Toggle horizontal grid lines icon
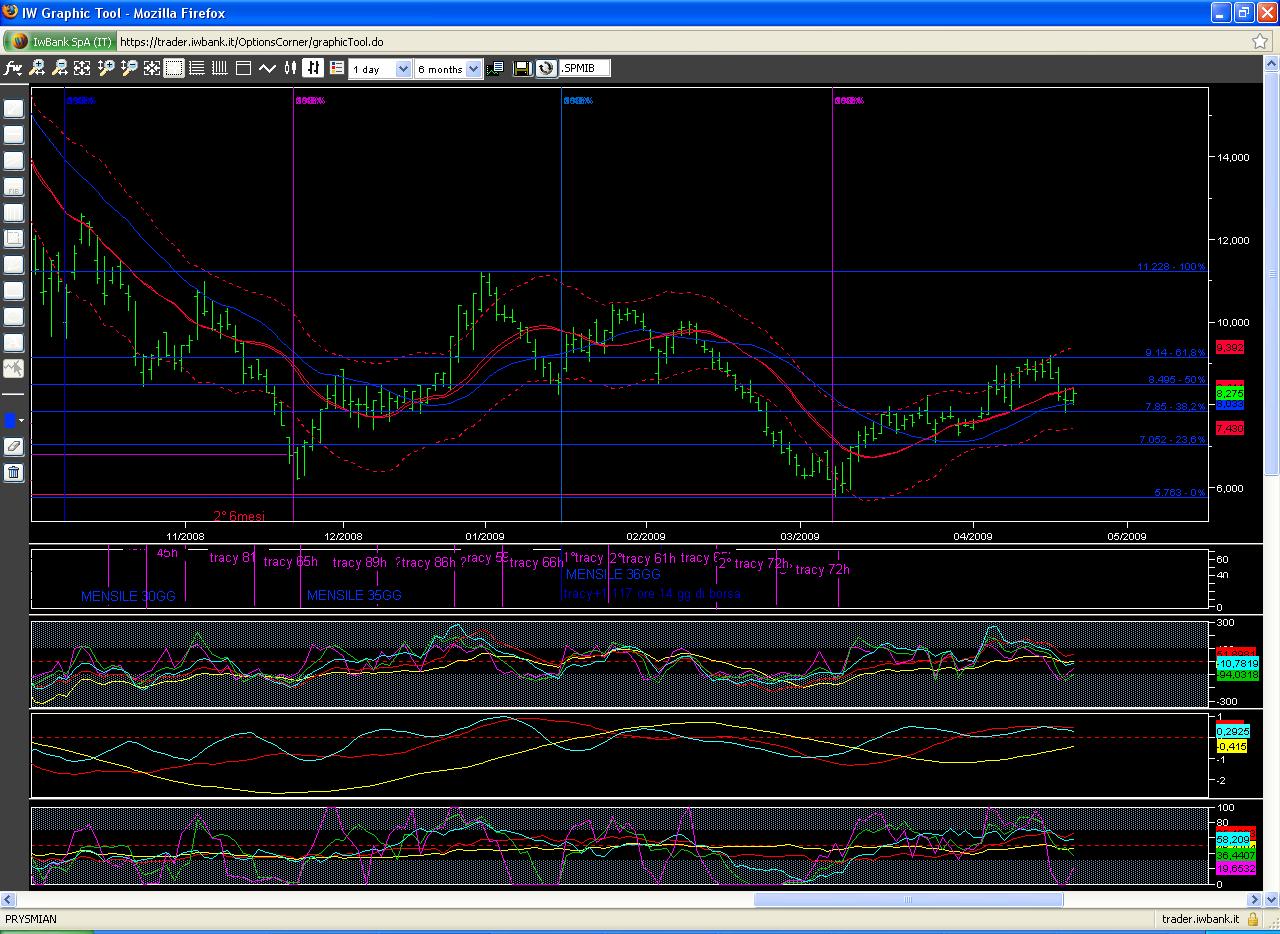1280x934 pixels. pos(197,68)
